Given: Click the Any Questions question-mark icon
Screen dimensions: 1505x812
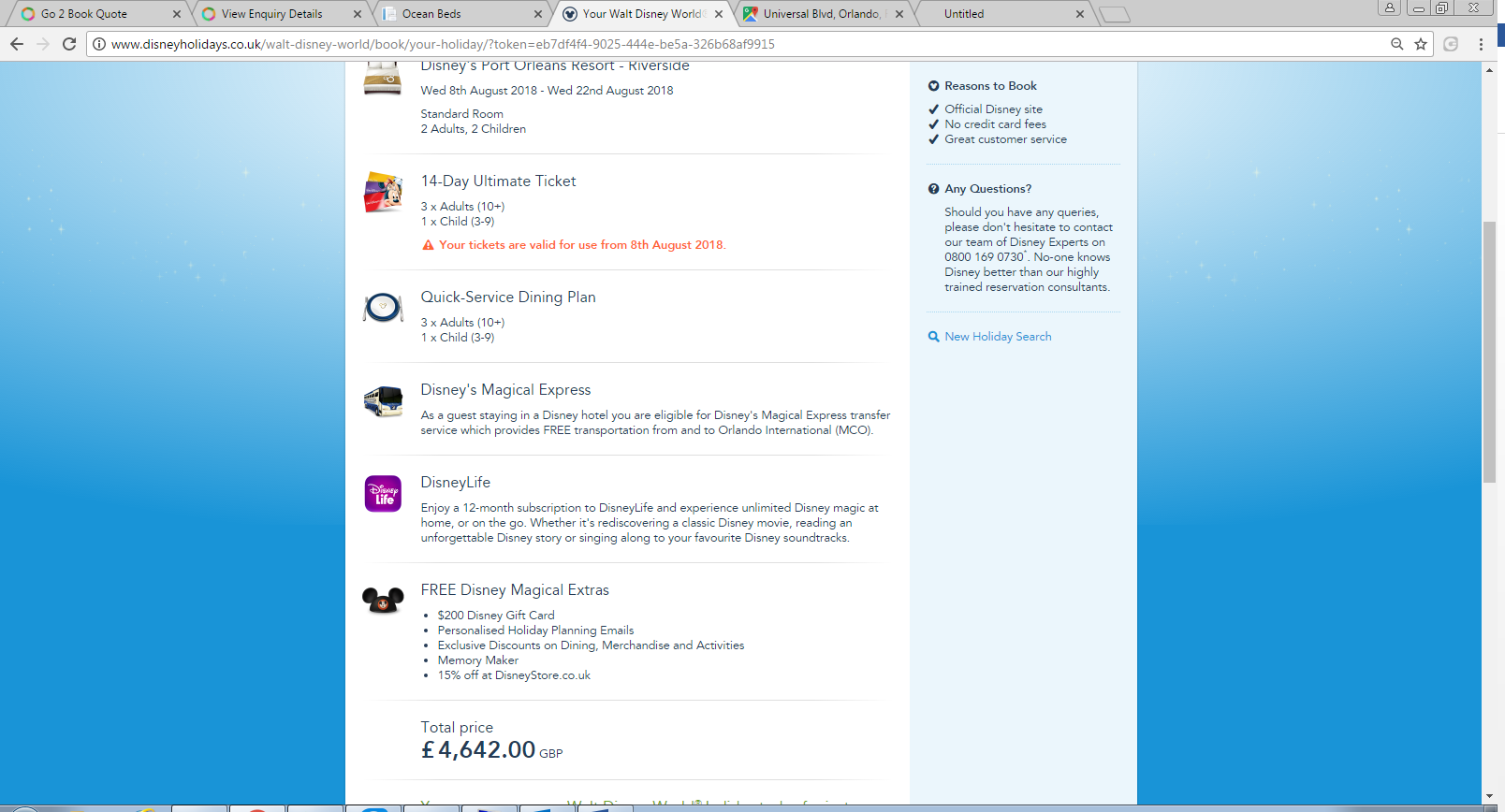Looking at the screenshot, I should click(x=933, y=189).
